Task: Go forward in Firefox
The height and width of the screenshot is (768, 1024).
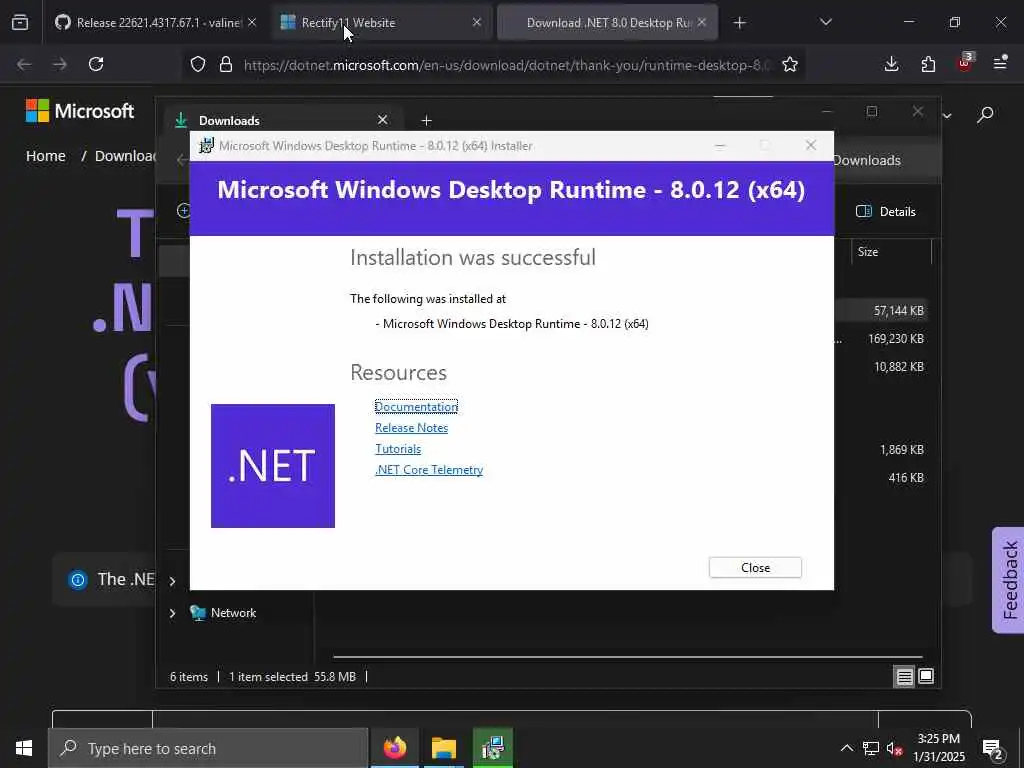Action: (x=59, y=64)
